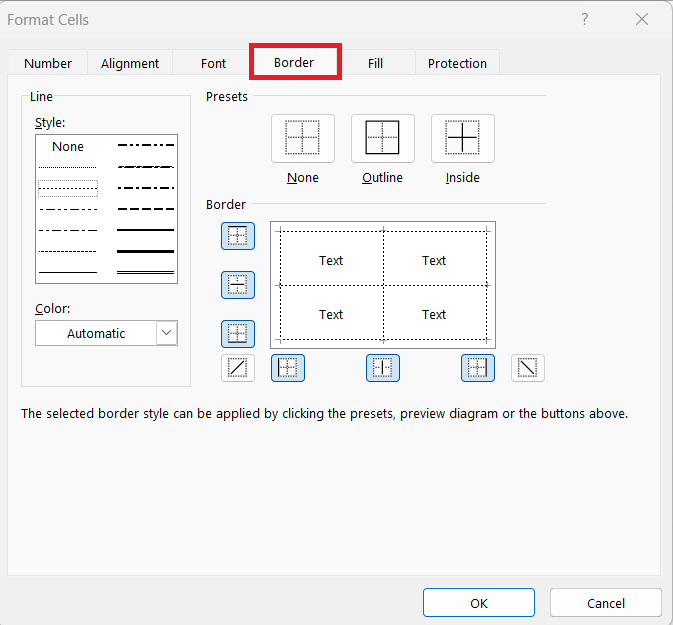Viewport: 673px width, 625px height.
Task: Select the thin dash-dot line style
Action: click(68, 231)
